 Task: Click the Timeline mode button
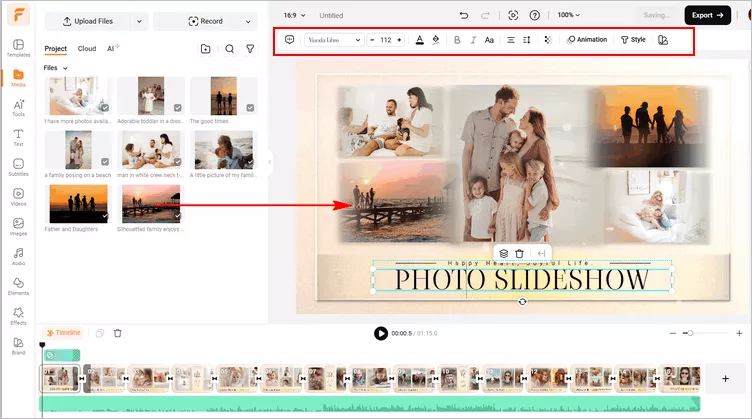[x=63, y=333]
